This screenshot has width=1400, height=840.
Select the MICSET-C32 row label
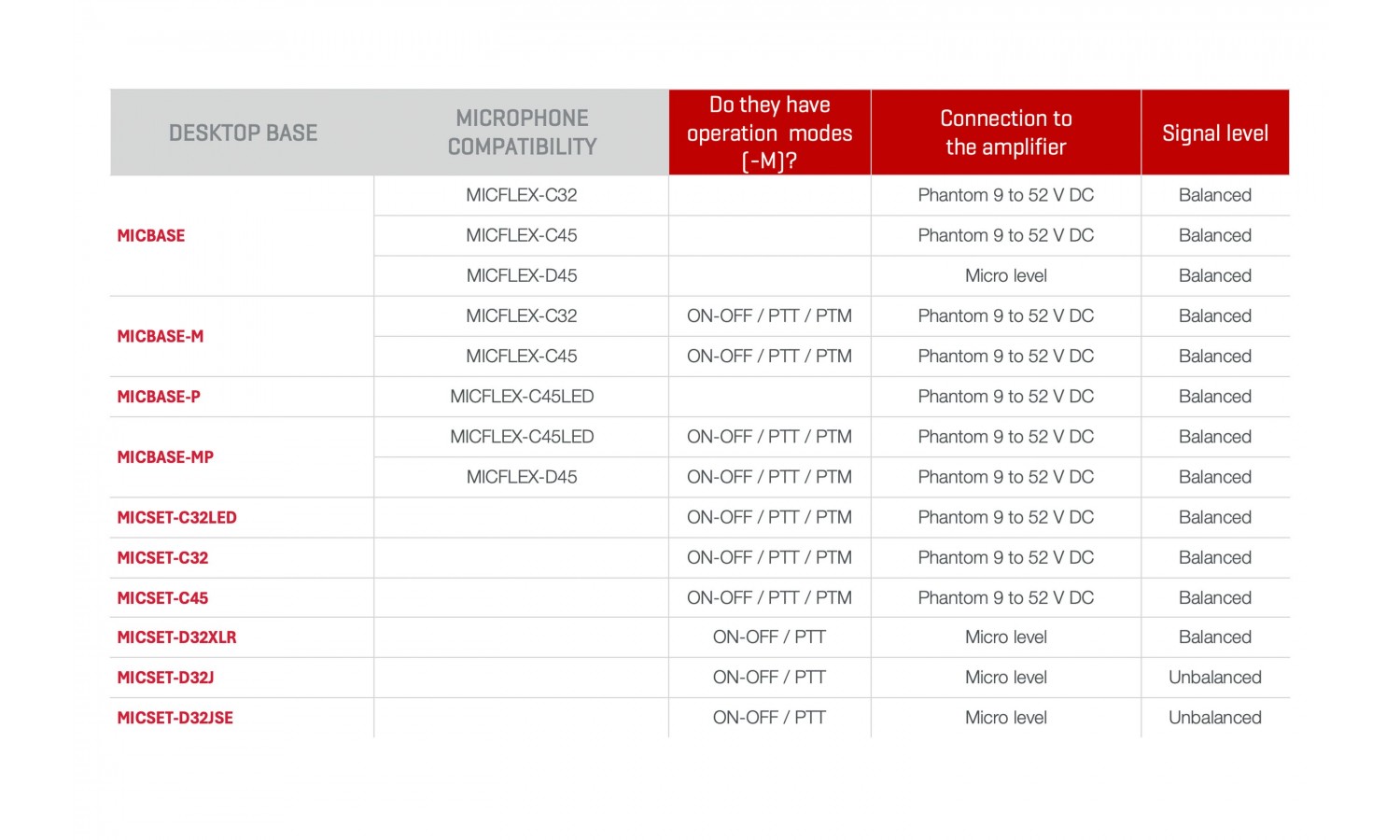tap(162, 558)
